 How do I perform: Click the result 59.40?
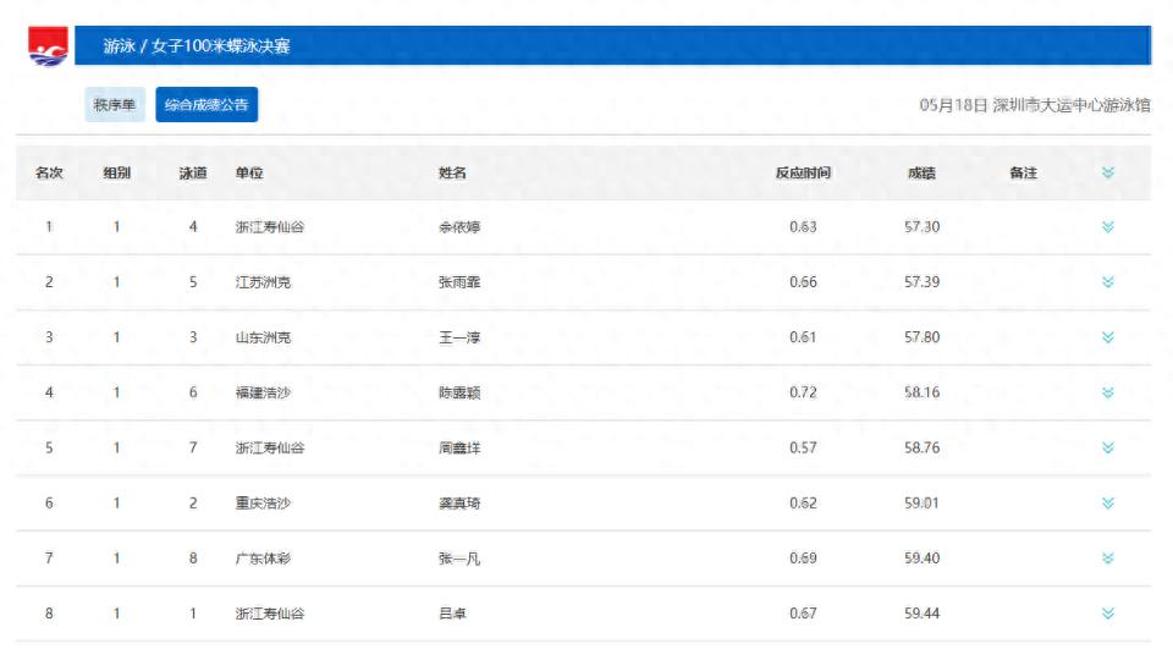pos(922,558)
